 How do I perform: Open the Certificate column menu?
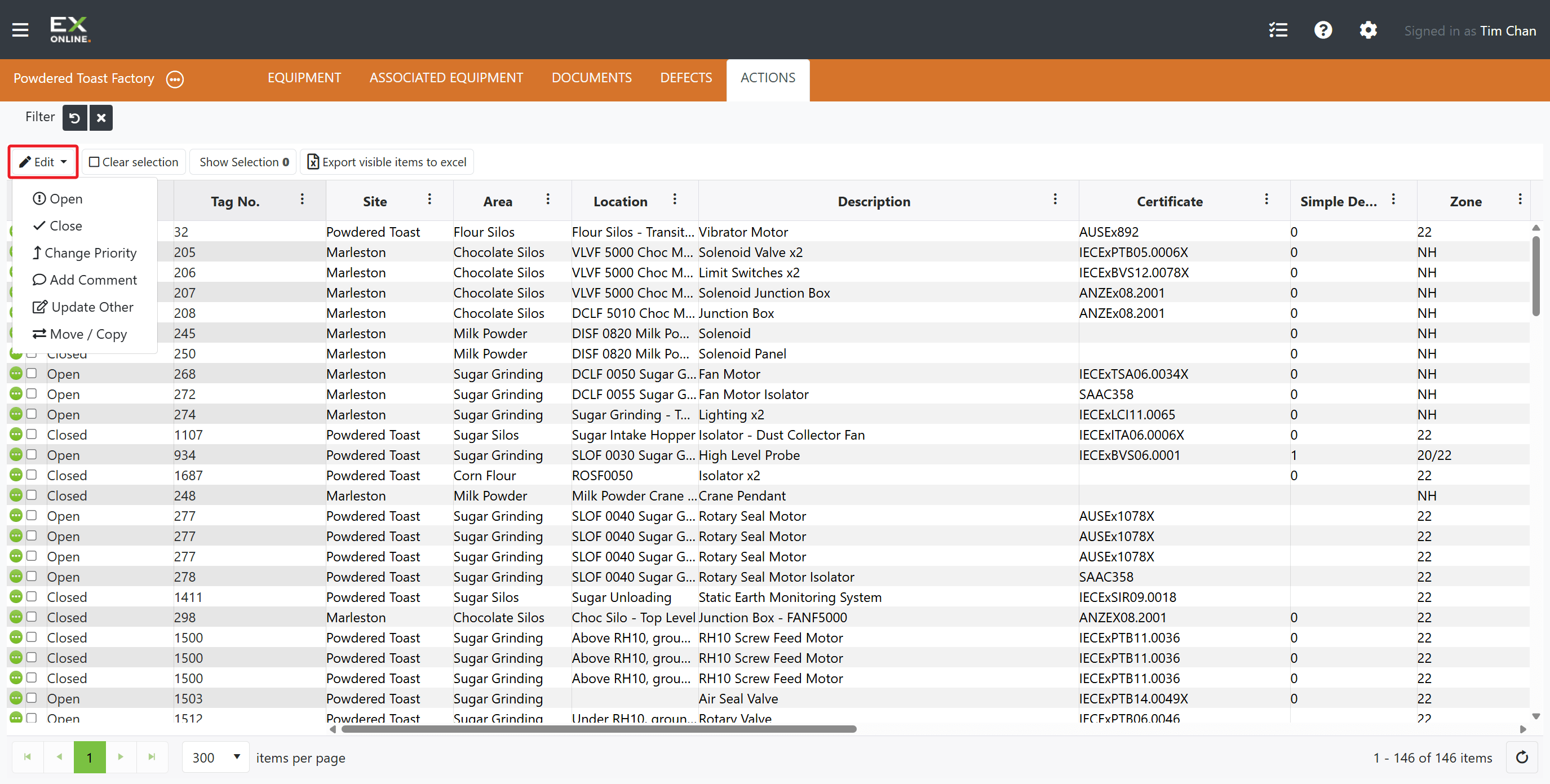point(1266,199)
